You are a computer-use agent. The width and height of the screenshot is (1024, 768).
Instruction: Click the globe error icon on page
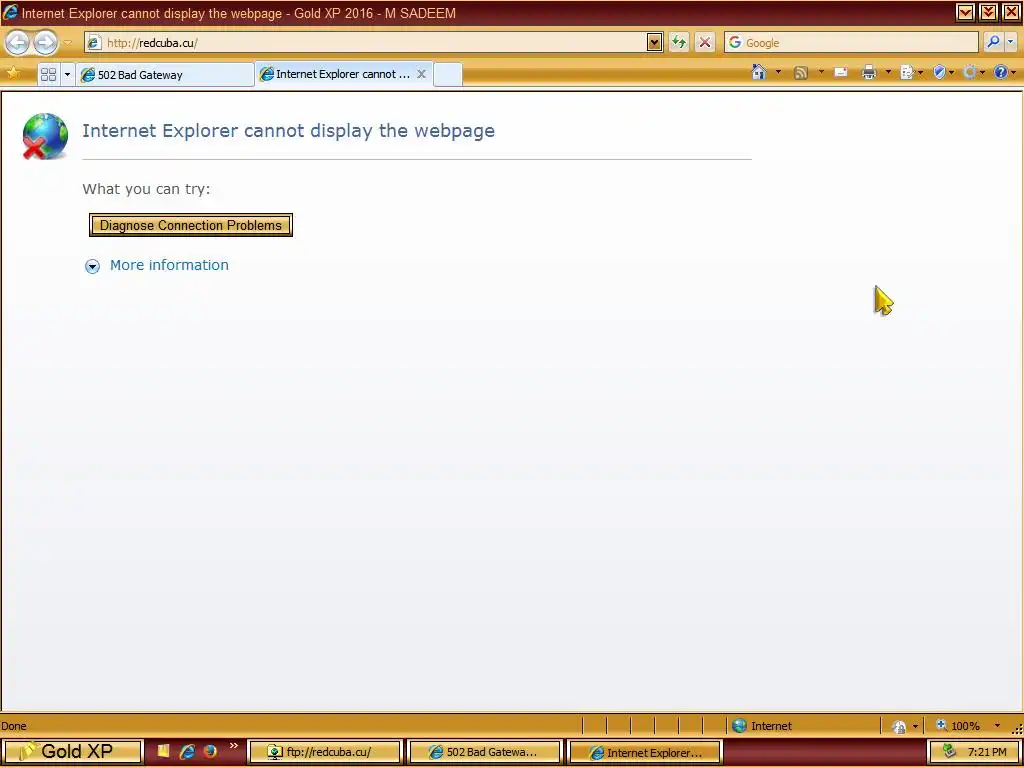[x=45, y=136]
